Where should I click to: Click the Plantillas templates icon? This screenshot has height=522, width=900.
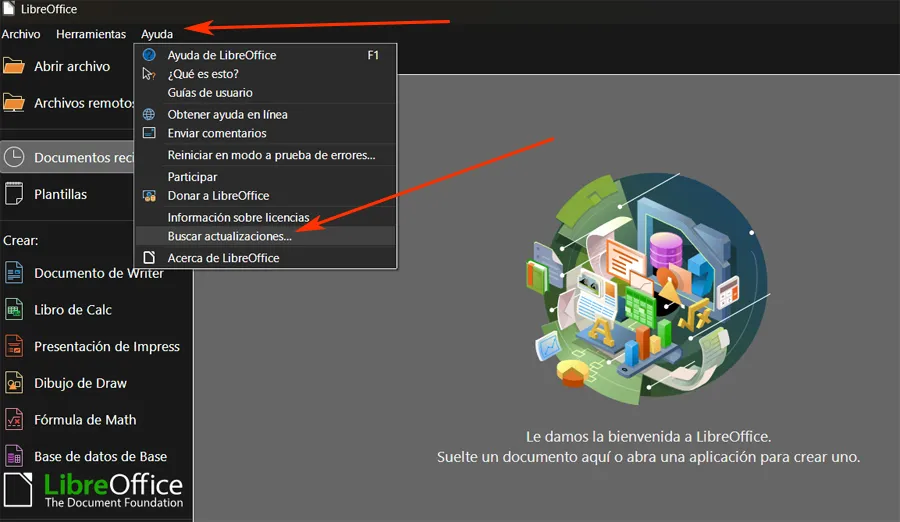(14, 194)
